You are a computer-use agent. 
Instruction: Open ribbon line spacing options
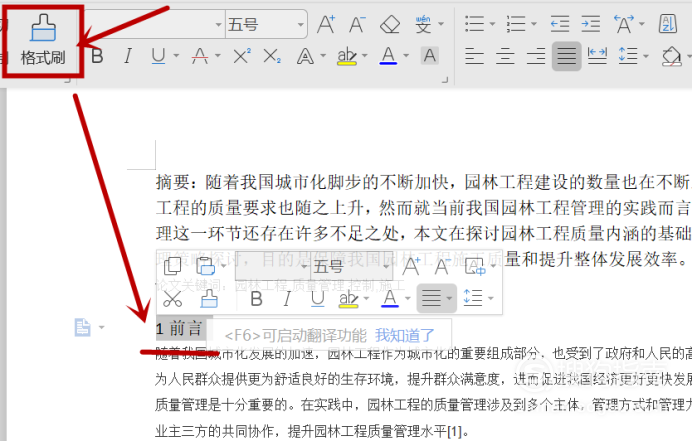coord(628,56)
